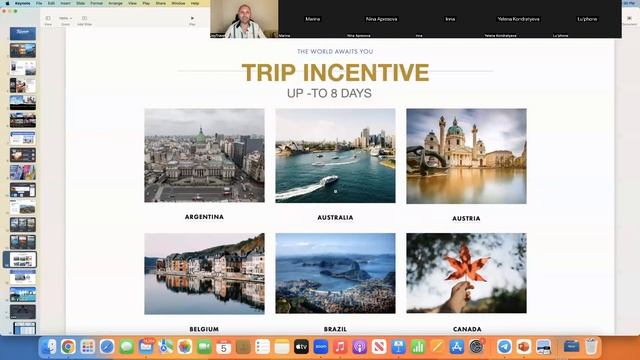Open Telegram from the Dock

click(504, 347)
